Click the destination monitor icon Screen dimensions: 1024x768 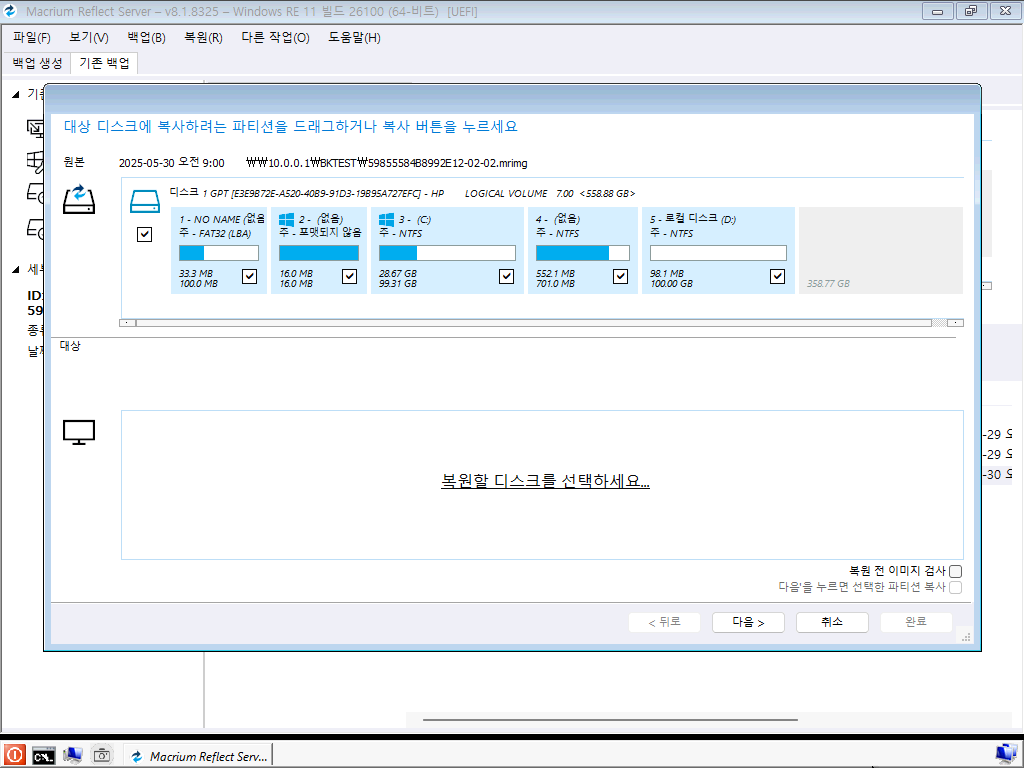coord(79,432)
